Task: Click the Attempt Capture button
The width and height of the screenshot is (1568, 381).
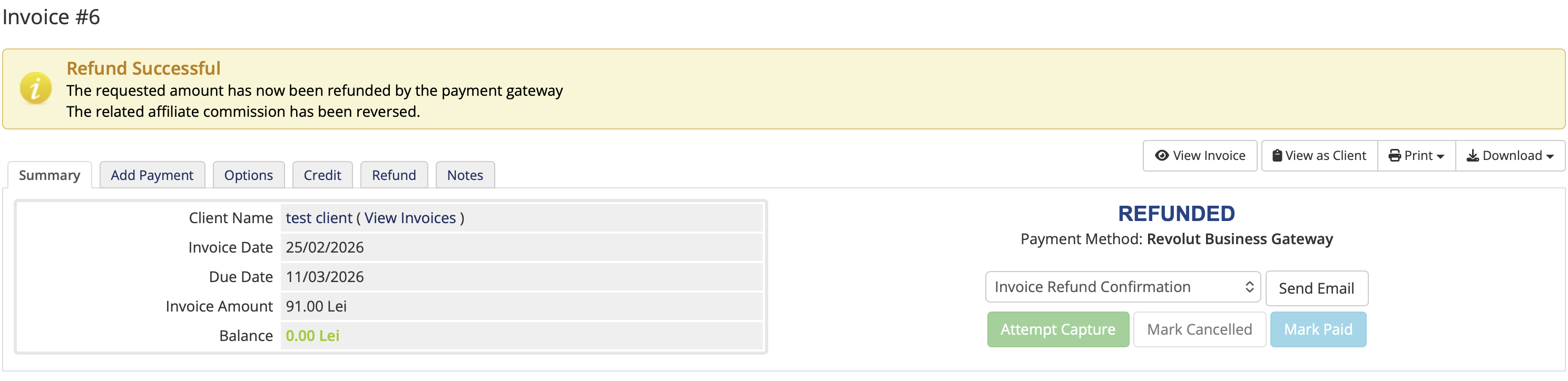Action: click(1057, 329)
